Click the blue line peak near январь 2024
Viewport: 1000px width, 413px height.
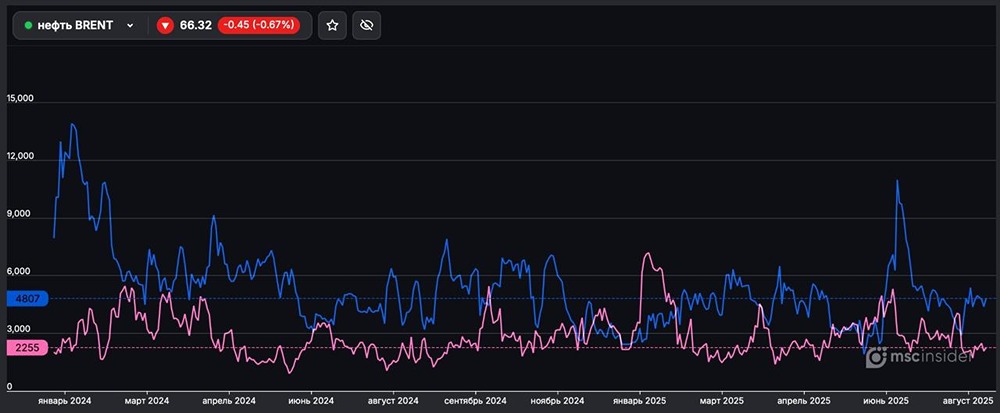72,124
